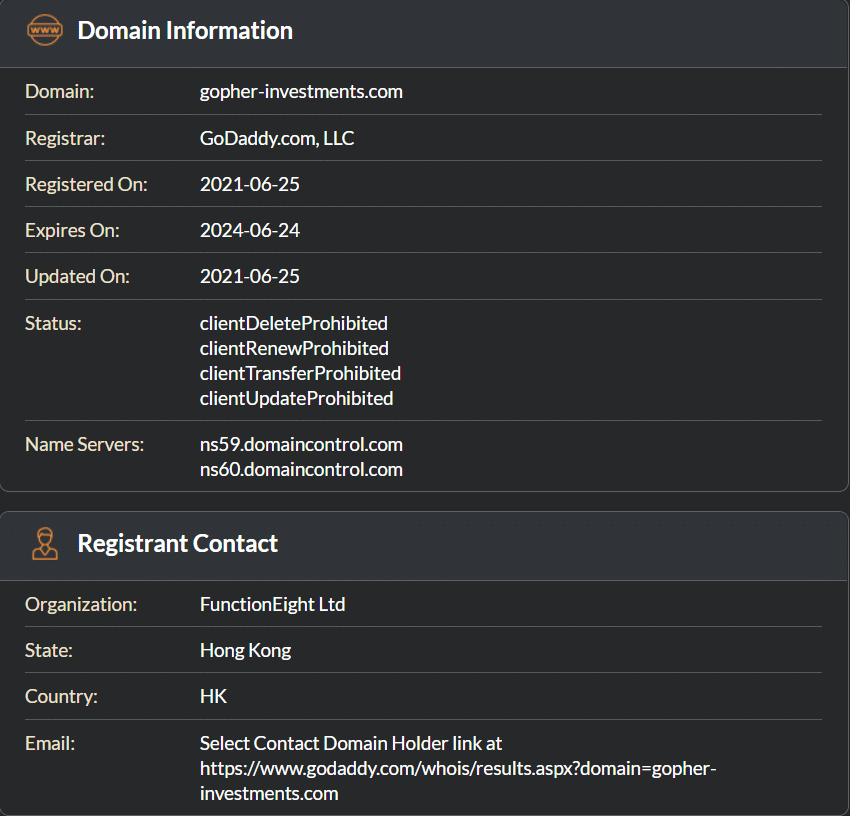Click the clientRenewProhibited status
Viewport: 850px width, 816px height.
click(x=294, y=349)
